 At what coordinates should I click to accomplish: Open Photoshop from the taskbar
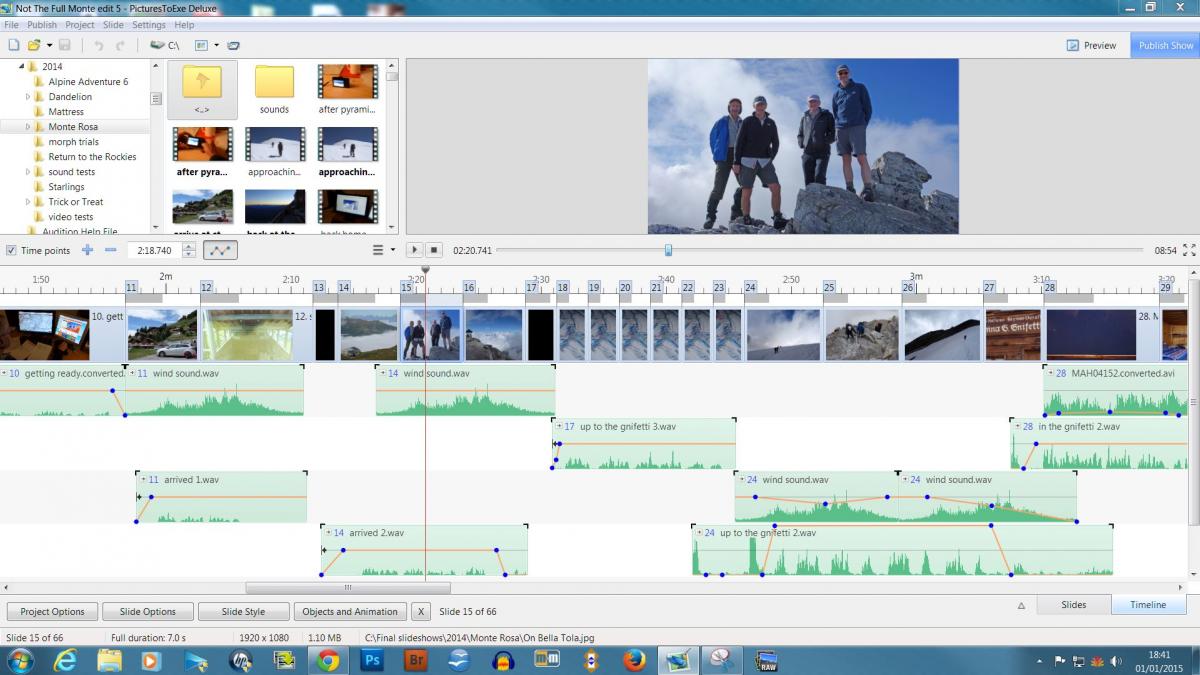[x=372, y=660]
